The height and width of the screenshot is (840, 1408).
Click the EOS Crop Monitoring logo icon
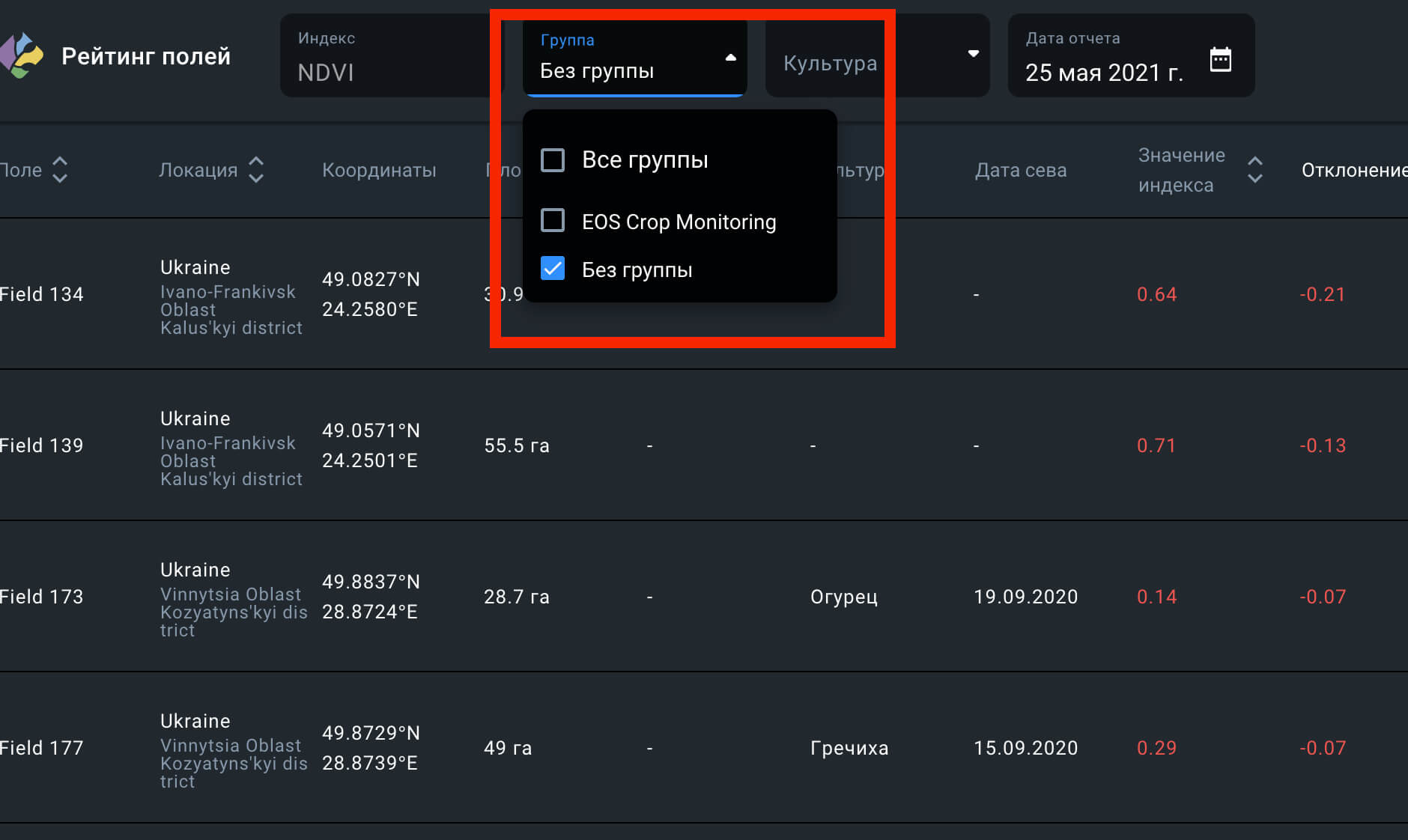(x=22, y=55)
